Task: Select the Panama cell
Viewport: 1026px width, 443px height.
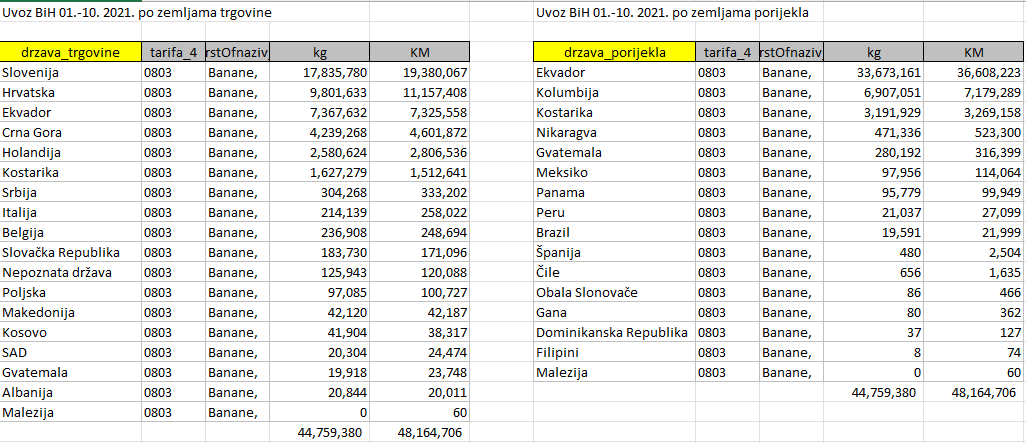Action: [x=614, y=193]
